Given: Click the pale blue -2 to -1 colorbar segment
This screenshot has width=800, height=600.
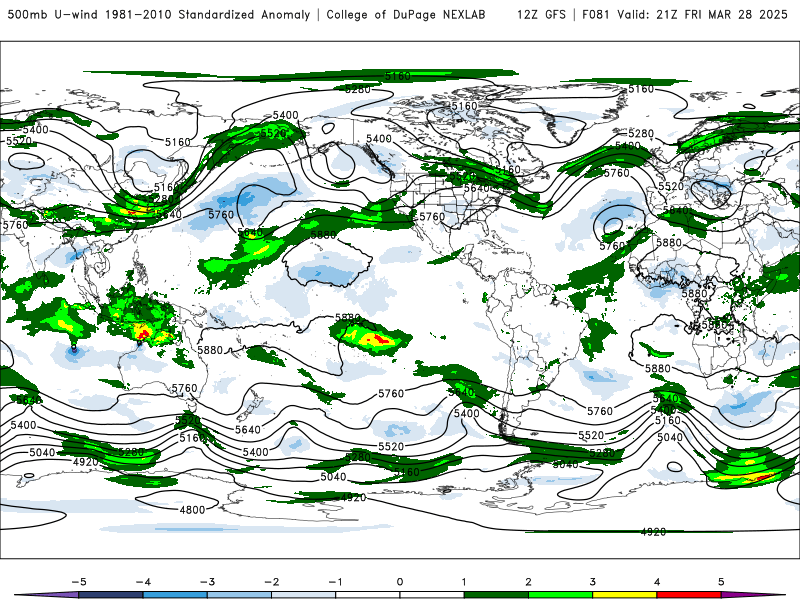Looking at the screenshot, I should (304, 595).
